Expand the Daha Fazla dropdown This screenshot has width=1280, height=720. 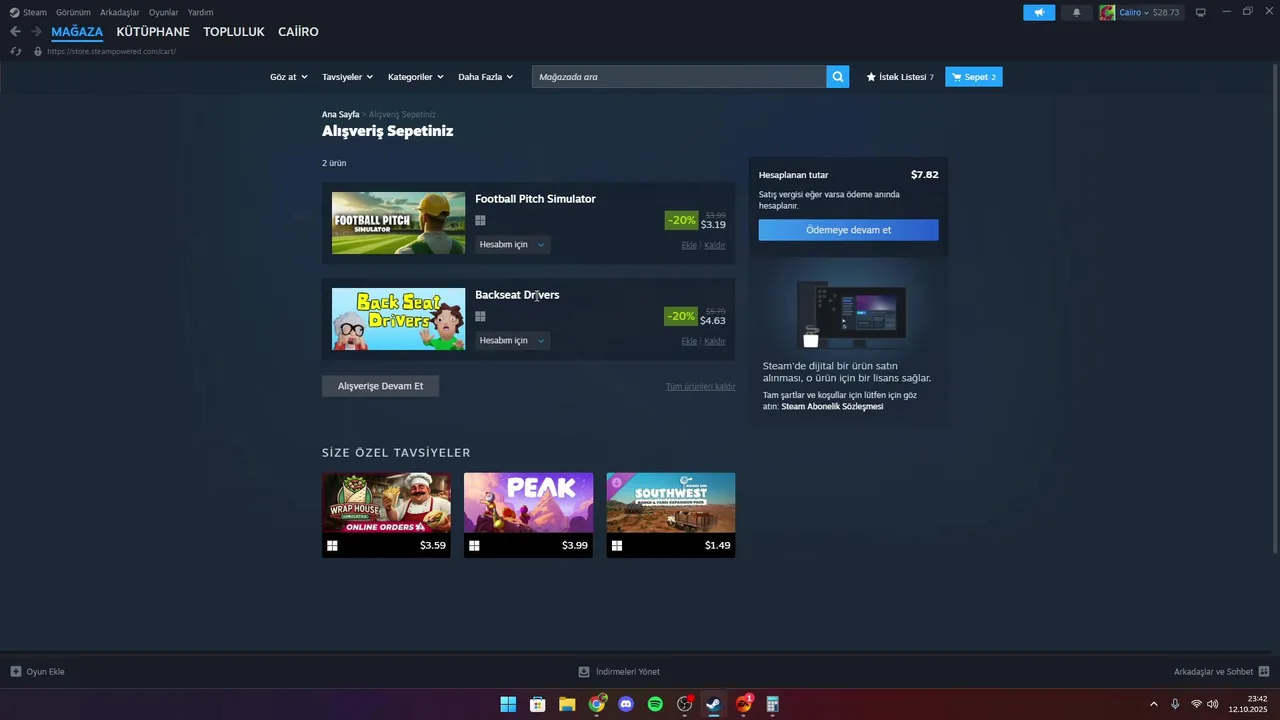(485, 77)
